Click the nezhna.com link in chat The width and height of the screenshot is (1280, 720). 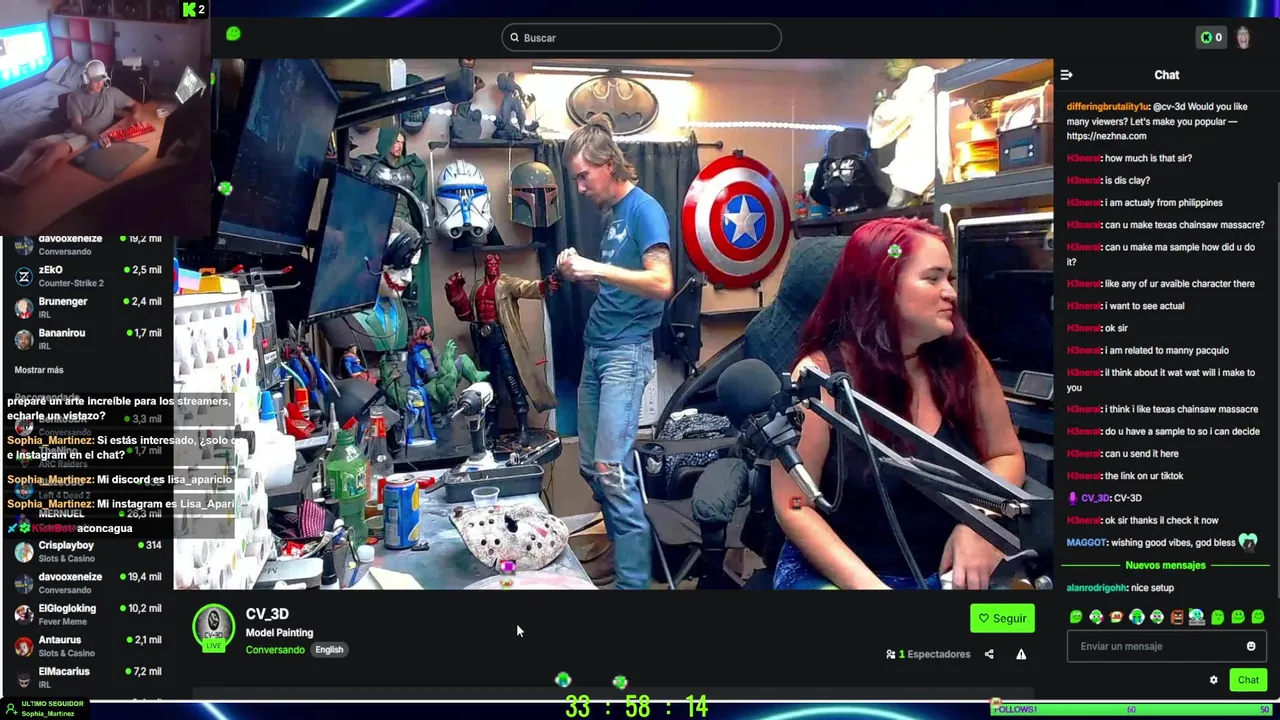click(1106, 136)
